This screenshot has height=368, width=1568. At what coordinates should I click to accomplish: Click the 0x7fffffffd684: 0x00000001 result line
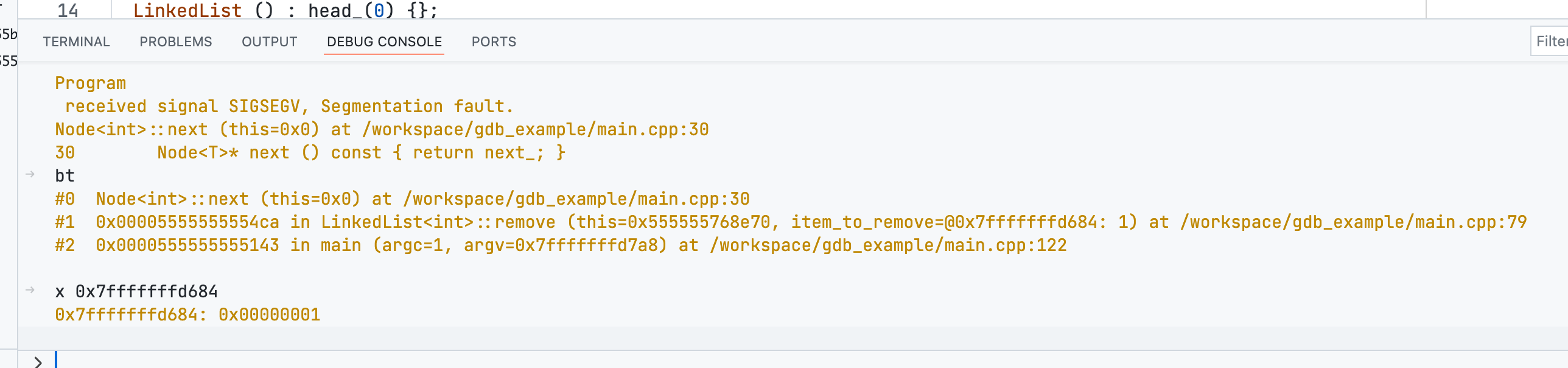(187, 314)
